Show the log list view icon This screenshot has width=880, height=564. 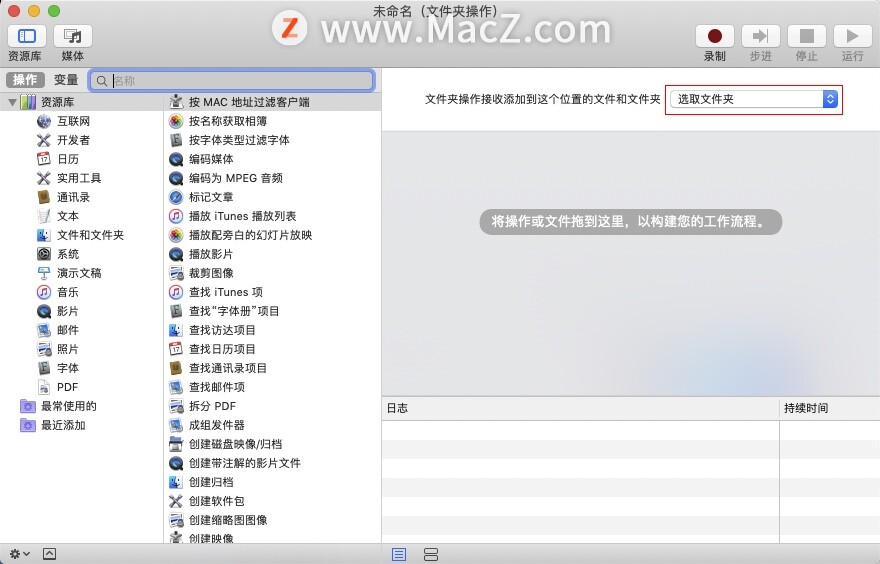(x=399, y=554)
